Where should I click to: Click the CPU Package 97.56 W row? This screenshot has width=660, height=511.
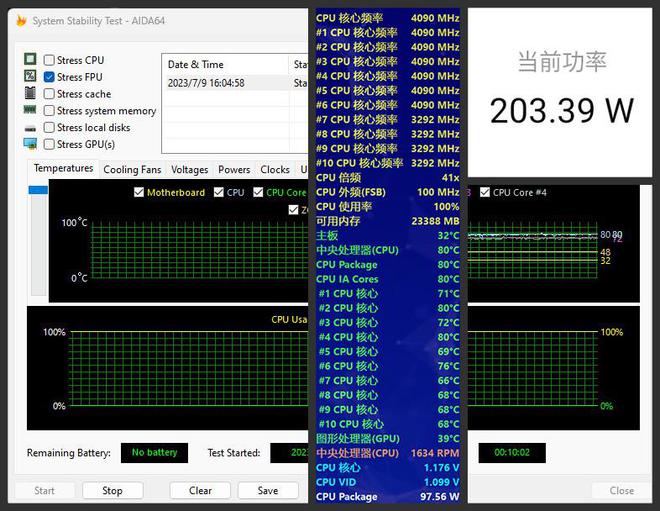387,497
